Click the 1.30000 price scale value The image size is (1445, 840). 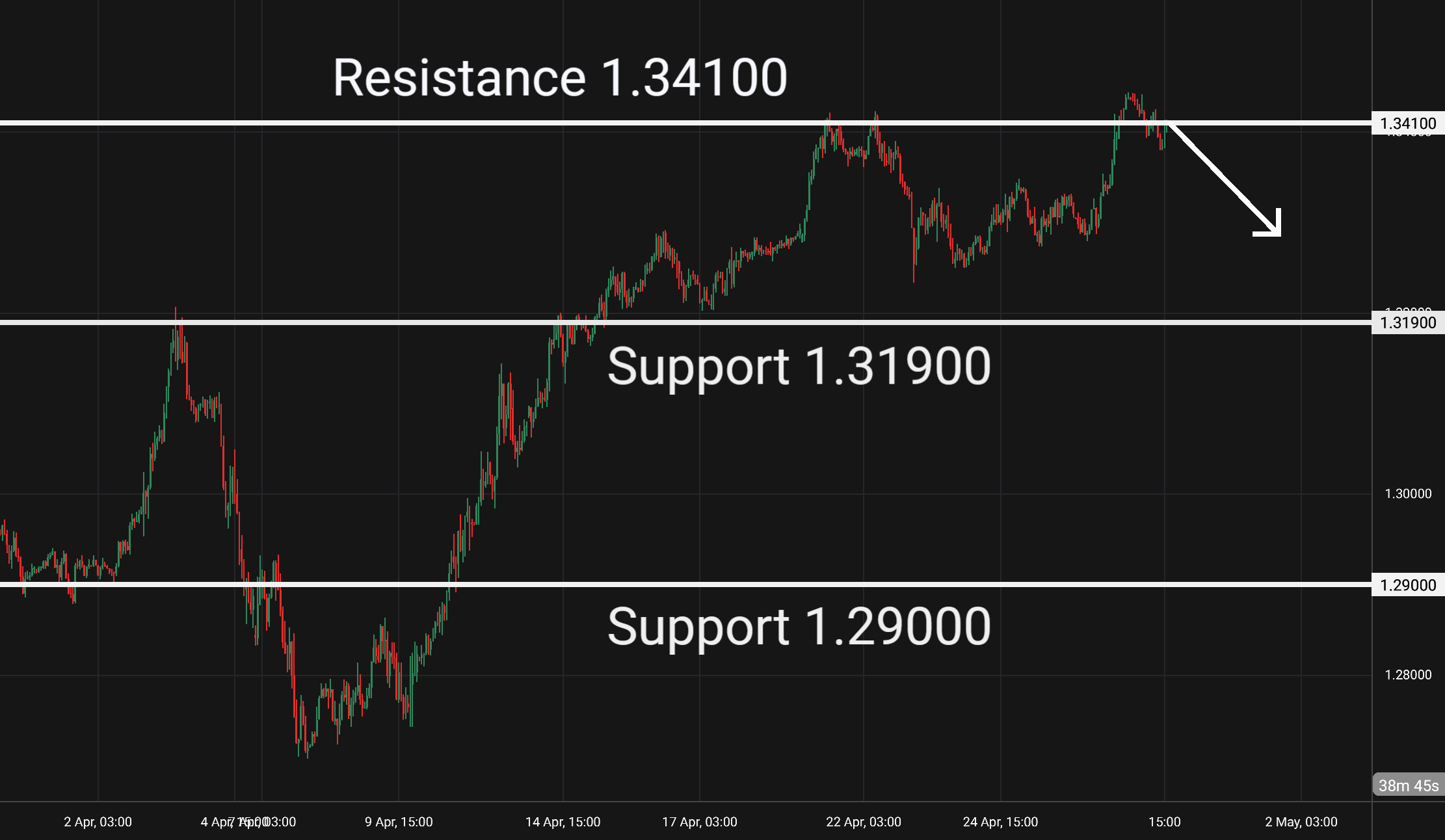[1408, 494]
